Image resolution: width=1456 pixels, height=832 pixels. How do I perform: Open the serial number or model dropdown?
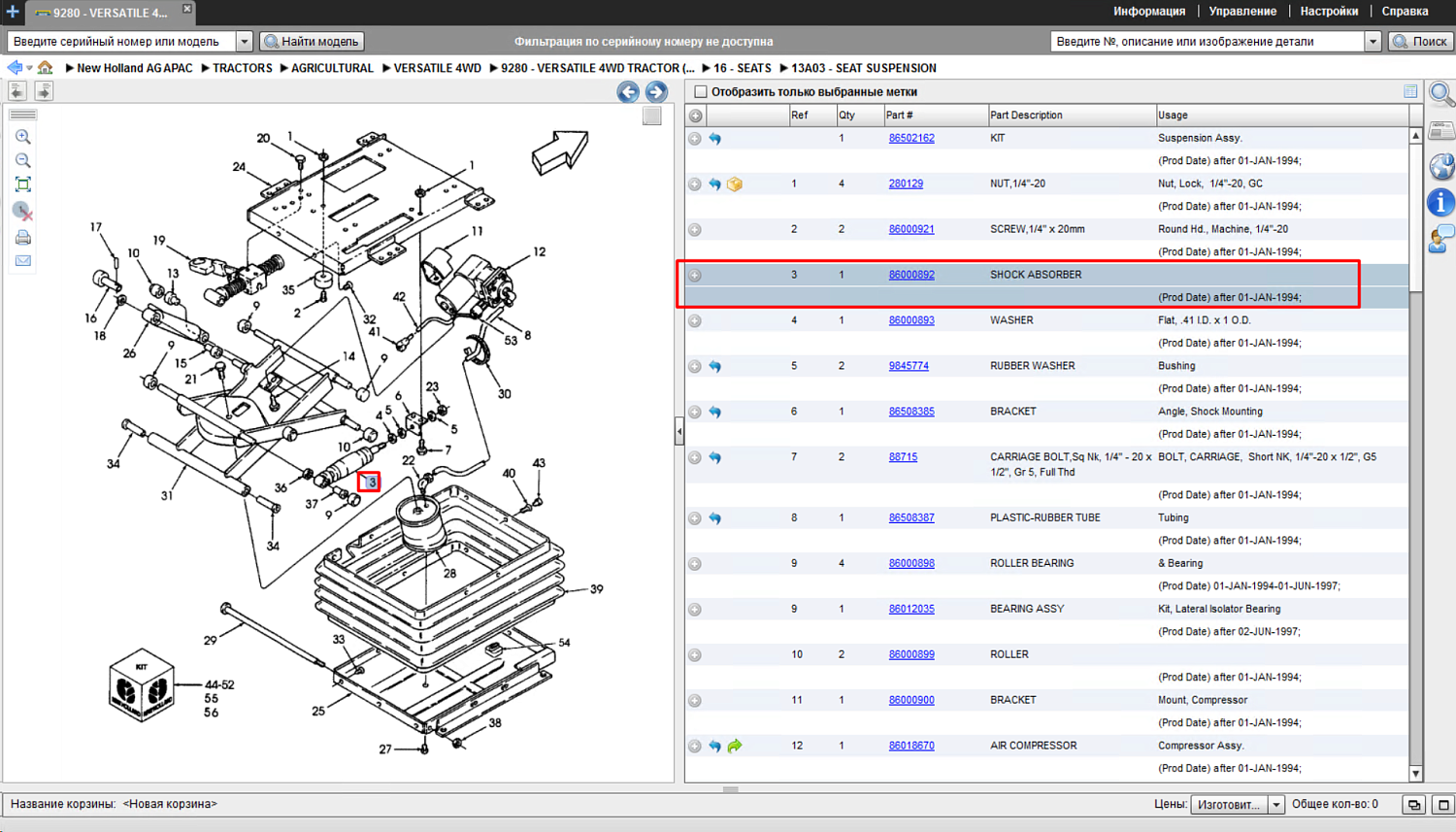245,42
